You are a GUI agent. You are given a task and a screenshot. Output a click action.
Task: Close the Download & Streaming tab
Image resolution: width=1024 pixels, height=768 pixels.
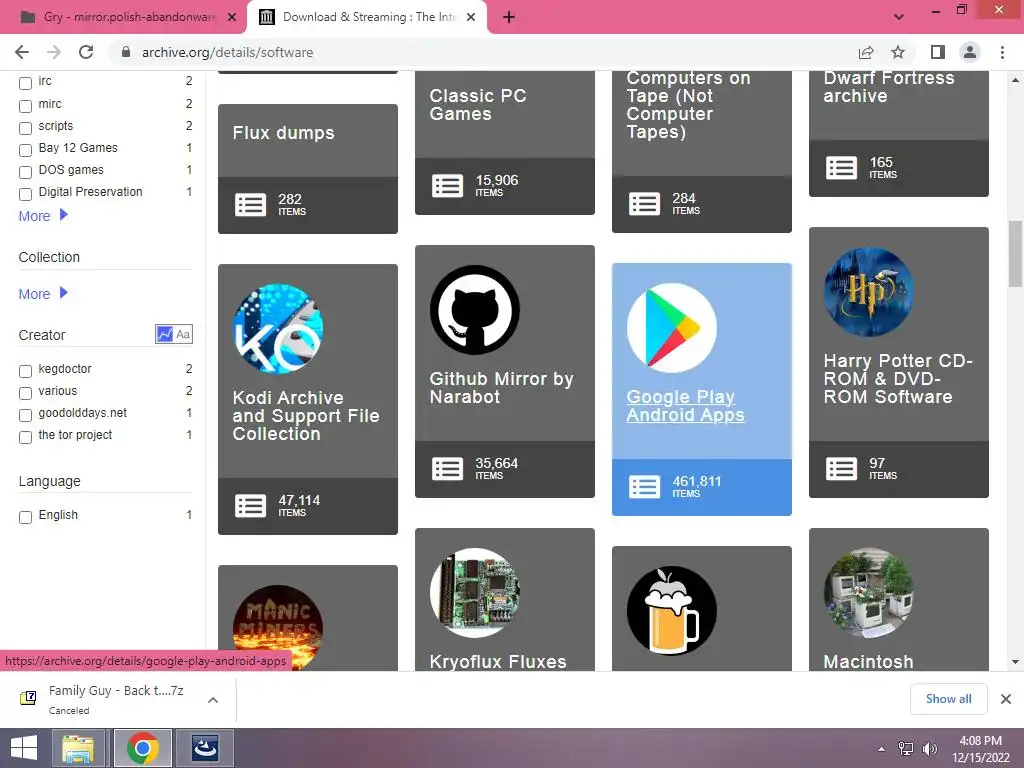pyautogui.click(x=471, y=17)
